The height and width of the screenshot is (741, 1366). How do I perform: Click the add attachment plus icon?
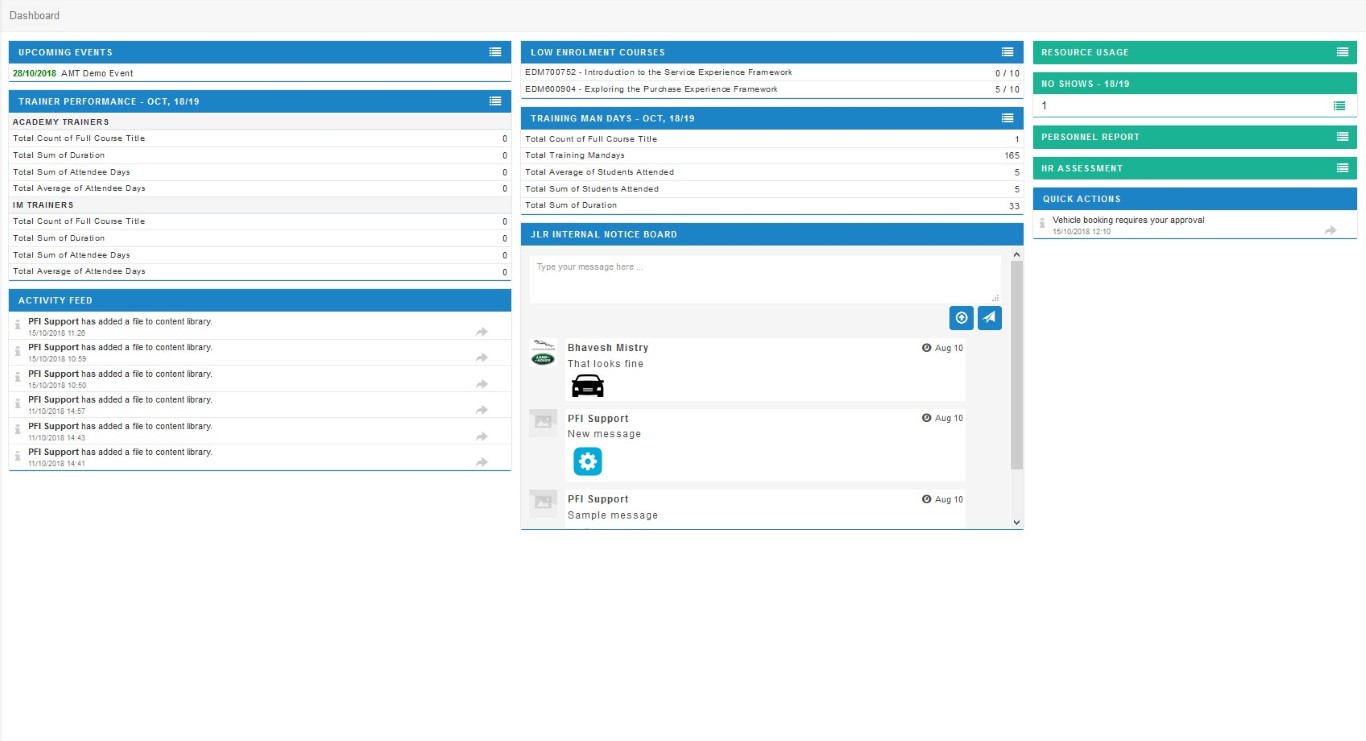[x=961, y=317]
